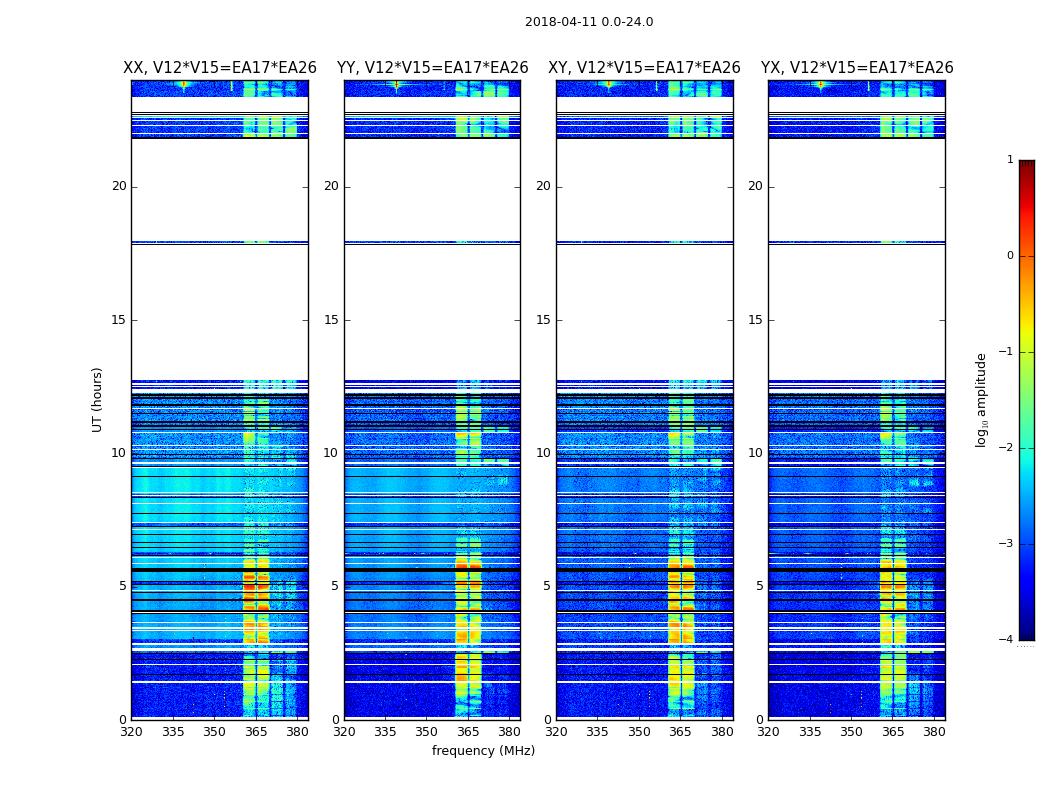The width and height of the screenshot is (1050, 800).
Task: Click the 365 tick under XX panel
Action: point(256,731)
